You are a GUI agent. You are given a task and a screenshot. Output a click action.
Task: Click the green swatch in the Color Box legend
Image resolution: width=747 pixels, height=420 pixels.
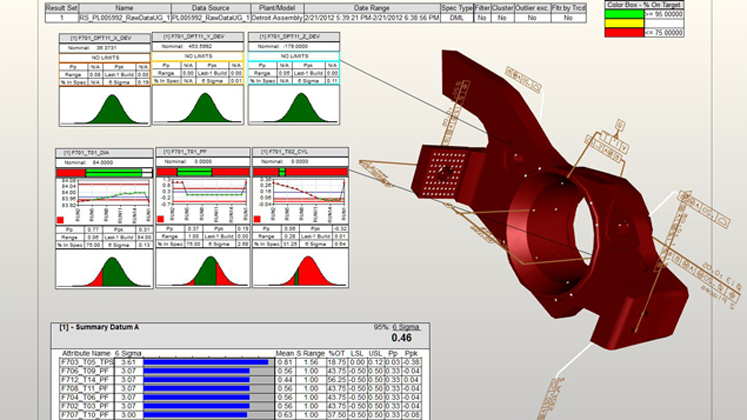click(625, 14)
